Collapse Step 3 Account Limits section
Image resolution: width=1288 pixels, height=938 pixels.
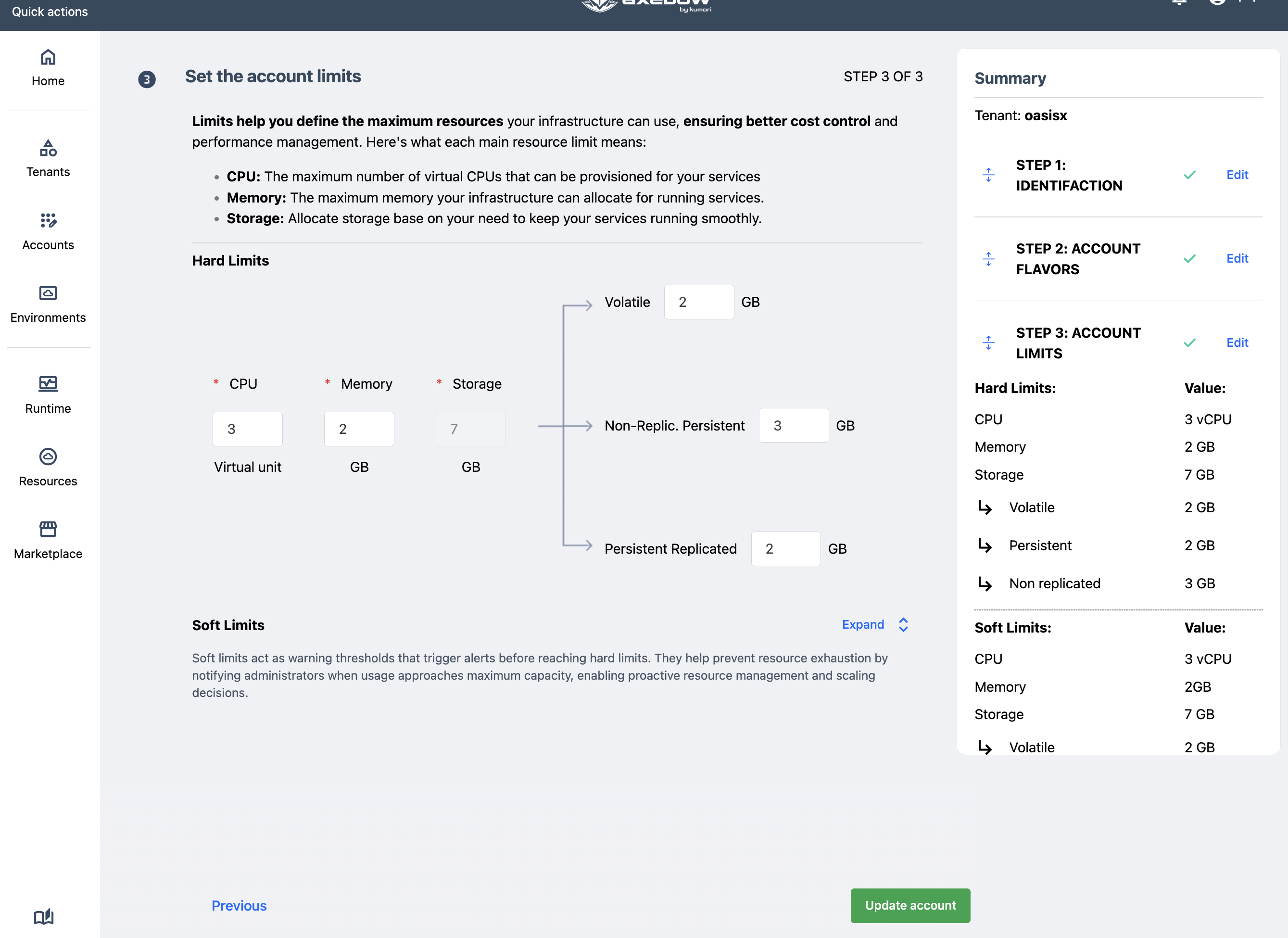click(x=988, y=342)
